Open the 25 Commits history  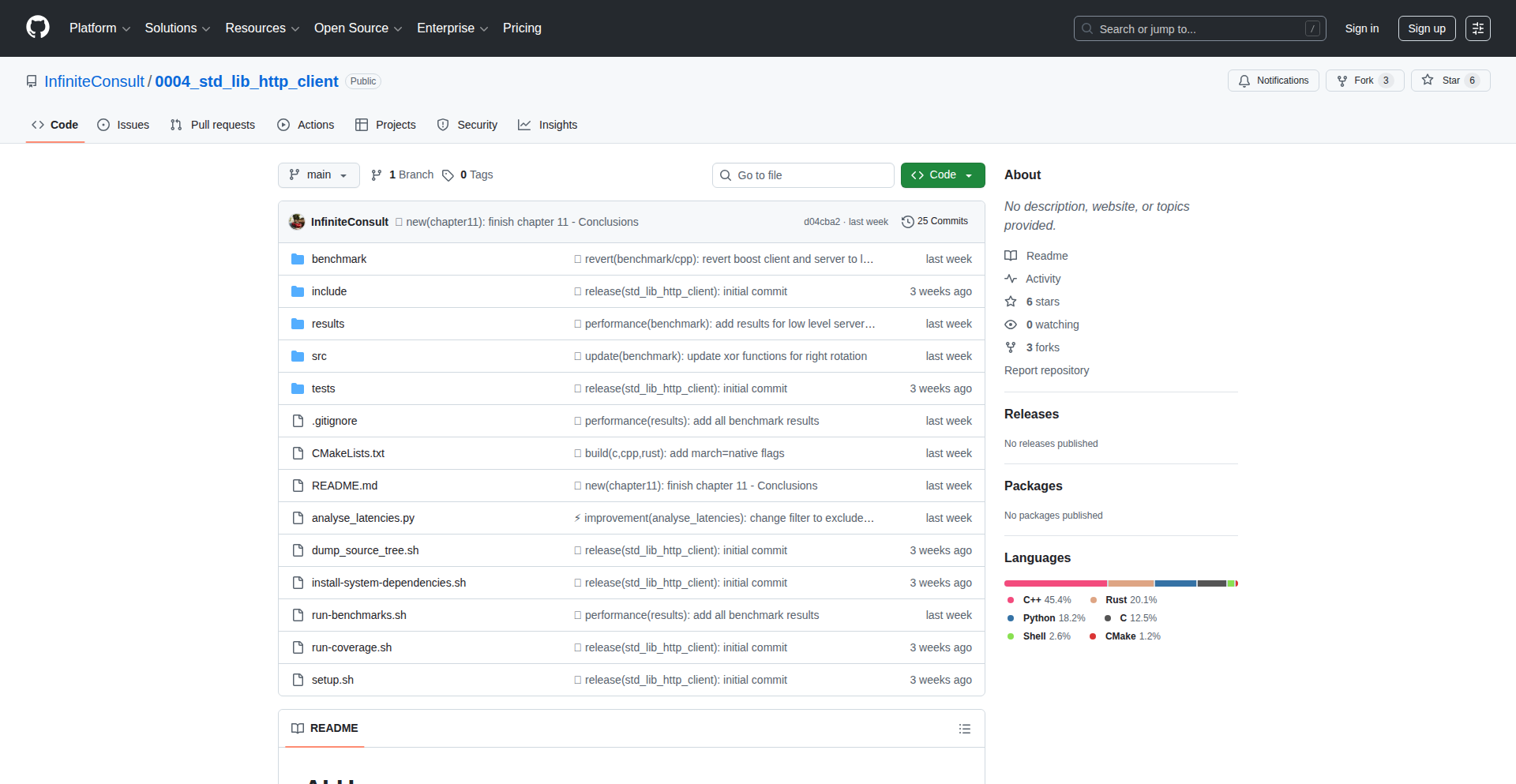point(935,222)
